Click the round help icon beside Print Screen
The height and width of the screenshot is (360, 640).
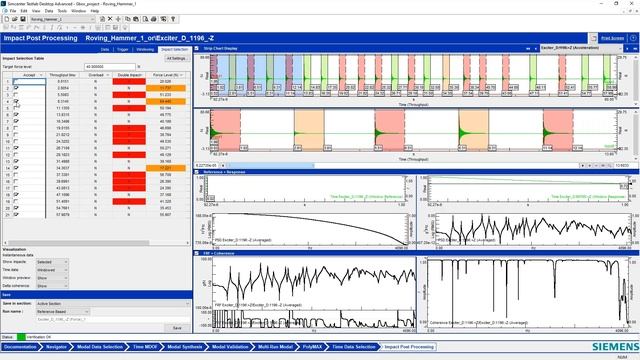coord(633,38)
